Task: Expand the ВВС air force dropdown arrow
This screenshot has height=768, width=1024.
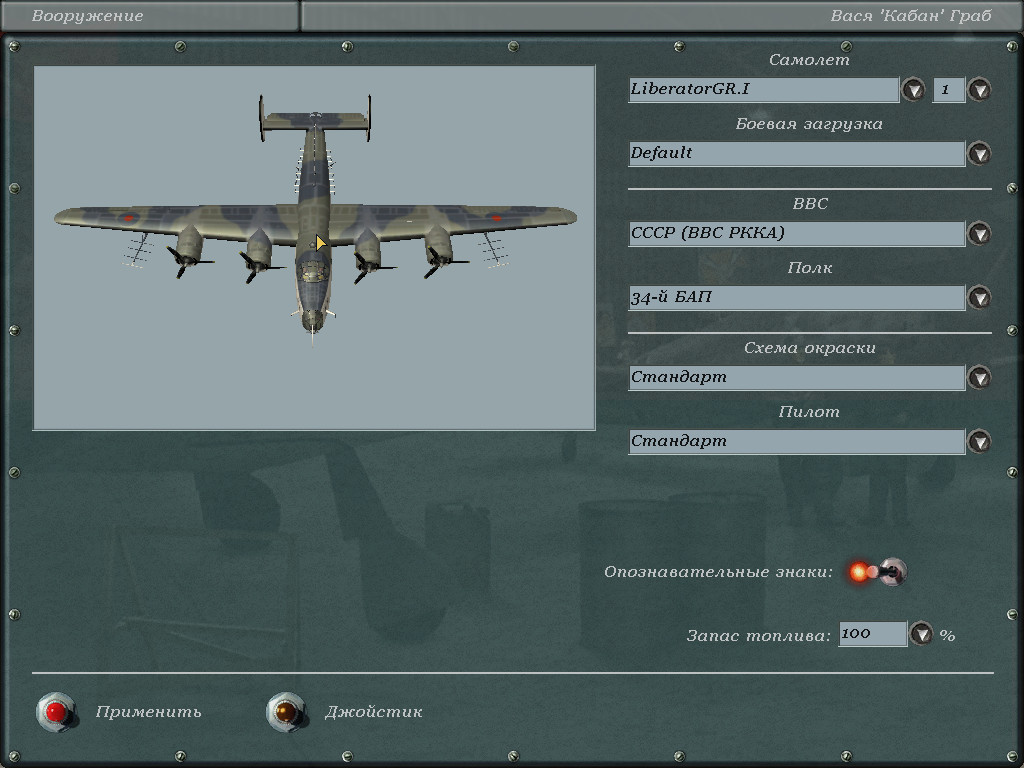Action: coord(979,233)
